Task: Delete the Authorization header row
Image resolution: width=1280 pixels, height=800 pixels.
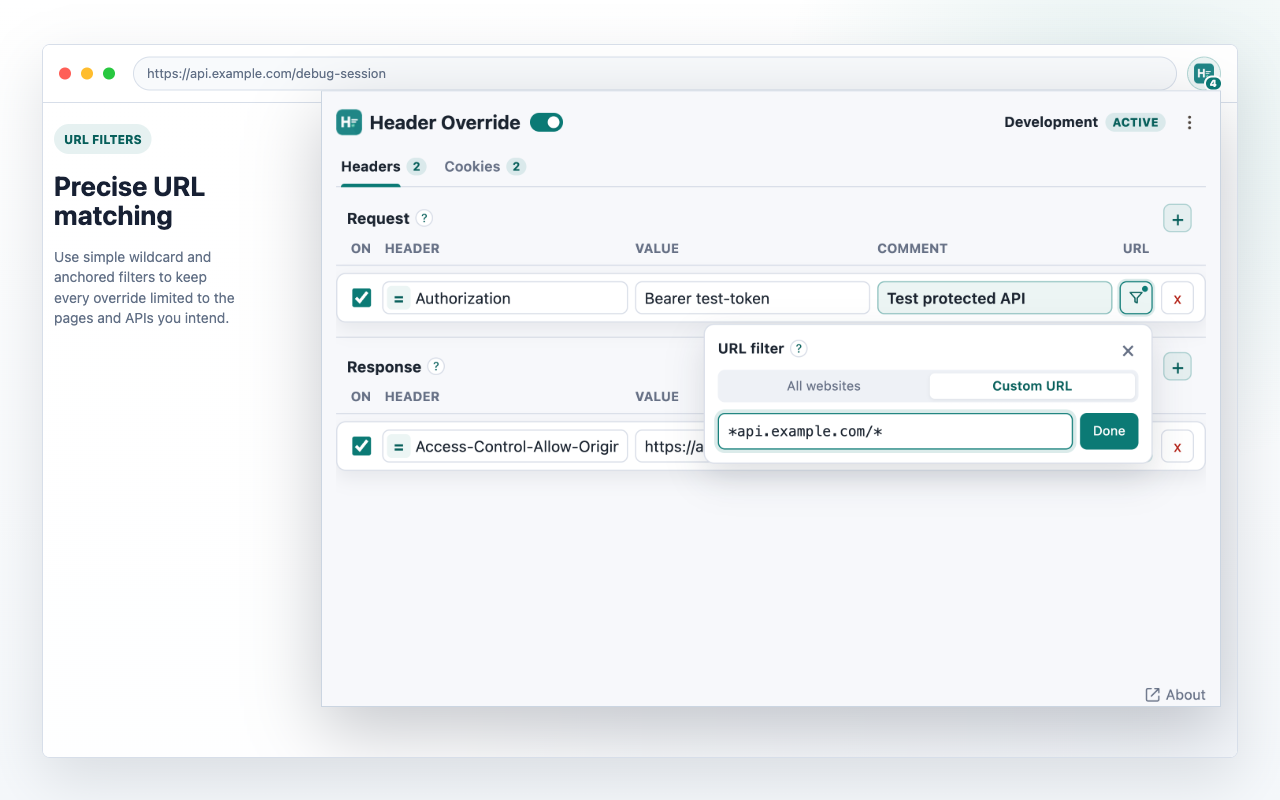Action: click(1177, 298)
